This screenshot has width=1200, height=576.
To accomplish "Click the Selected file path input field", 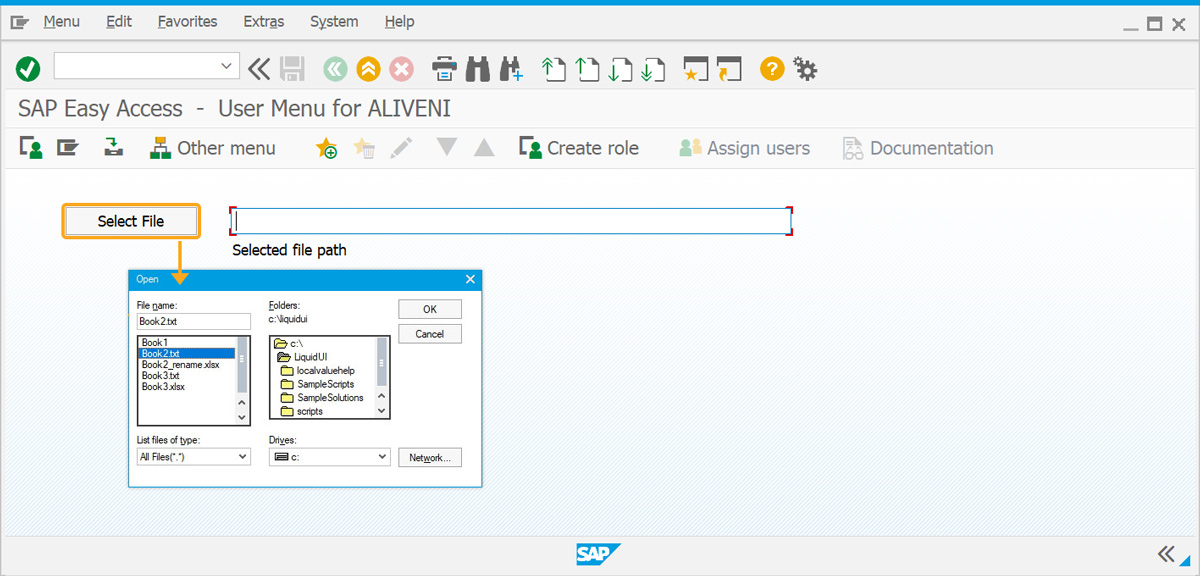I will click(x=511, y=221).
